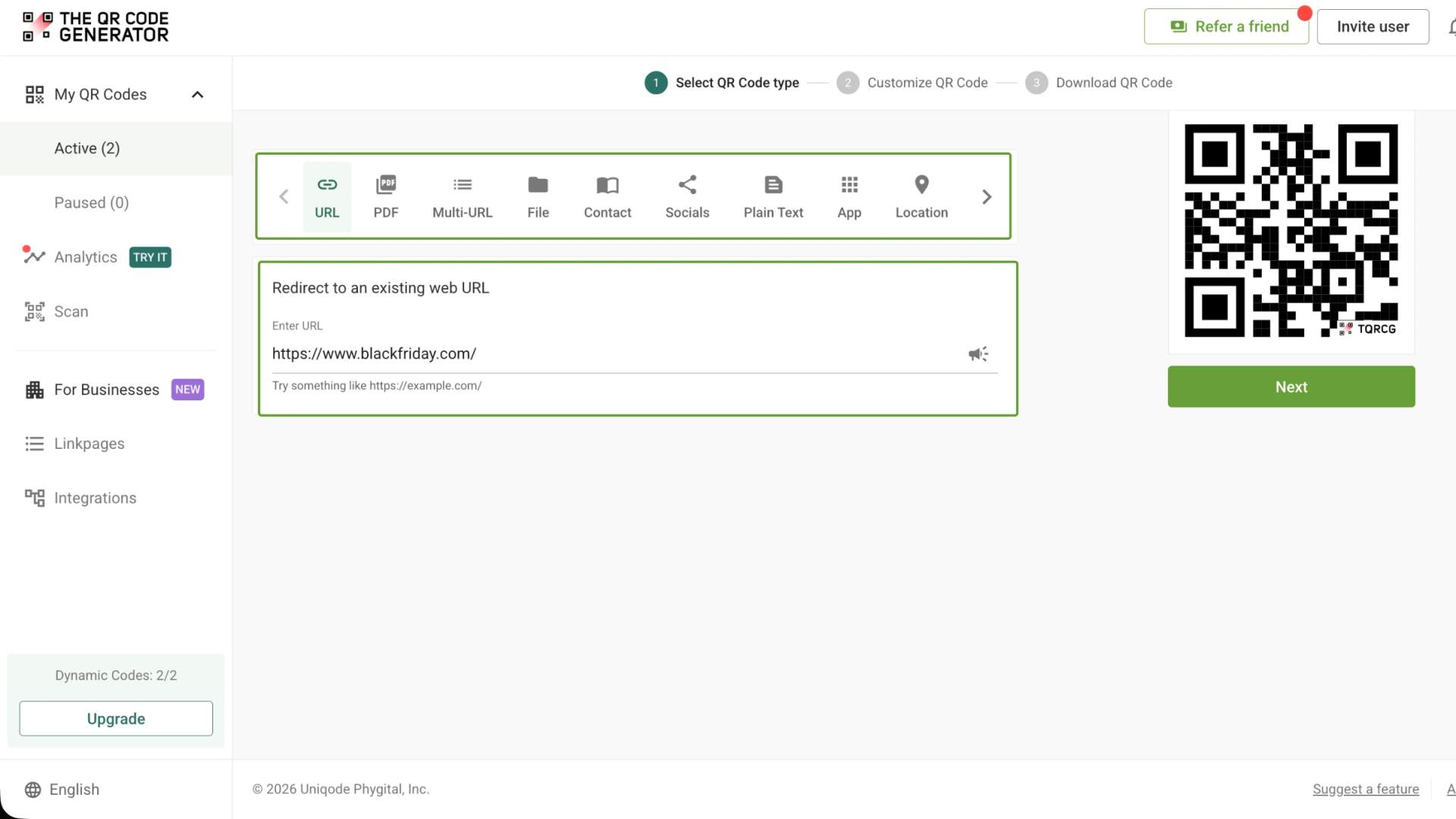The height and width of the screenshot is (819, 1456).
Task: Open the Scan page
Action: coord(71,312)
